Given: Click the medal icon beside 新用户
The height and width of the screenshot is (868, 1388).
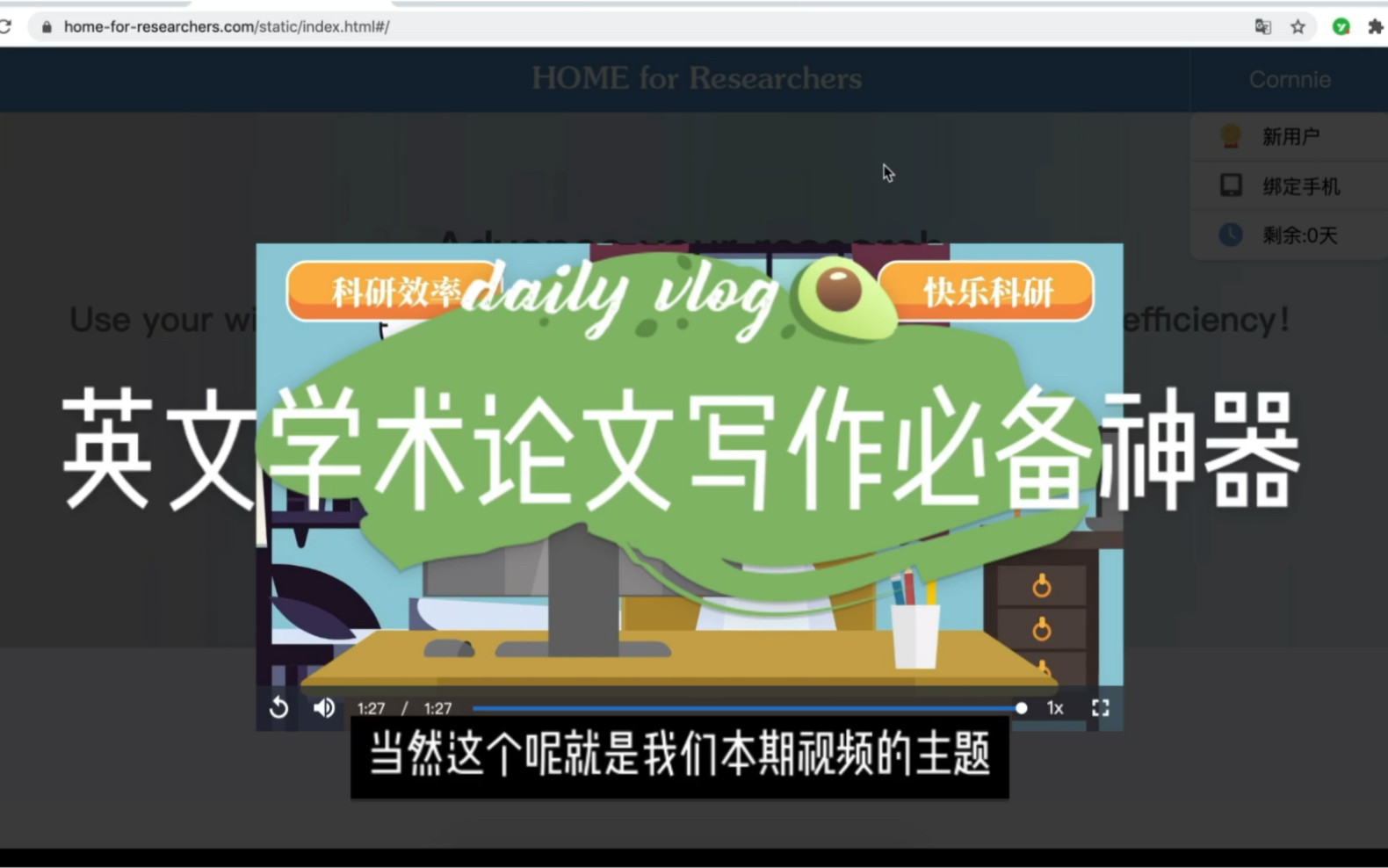Looking at the screenshot, I should coord(1230,135).
